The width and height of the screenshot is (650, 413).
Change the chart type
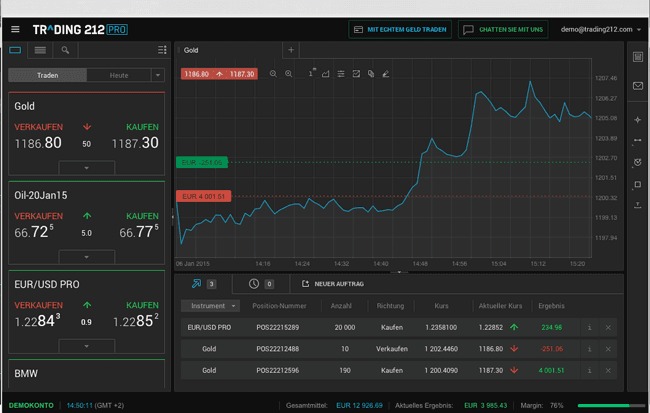pos(326,74)
